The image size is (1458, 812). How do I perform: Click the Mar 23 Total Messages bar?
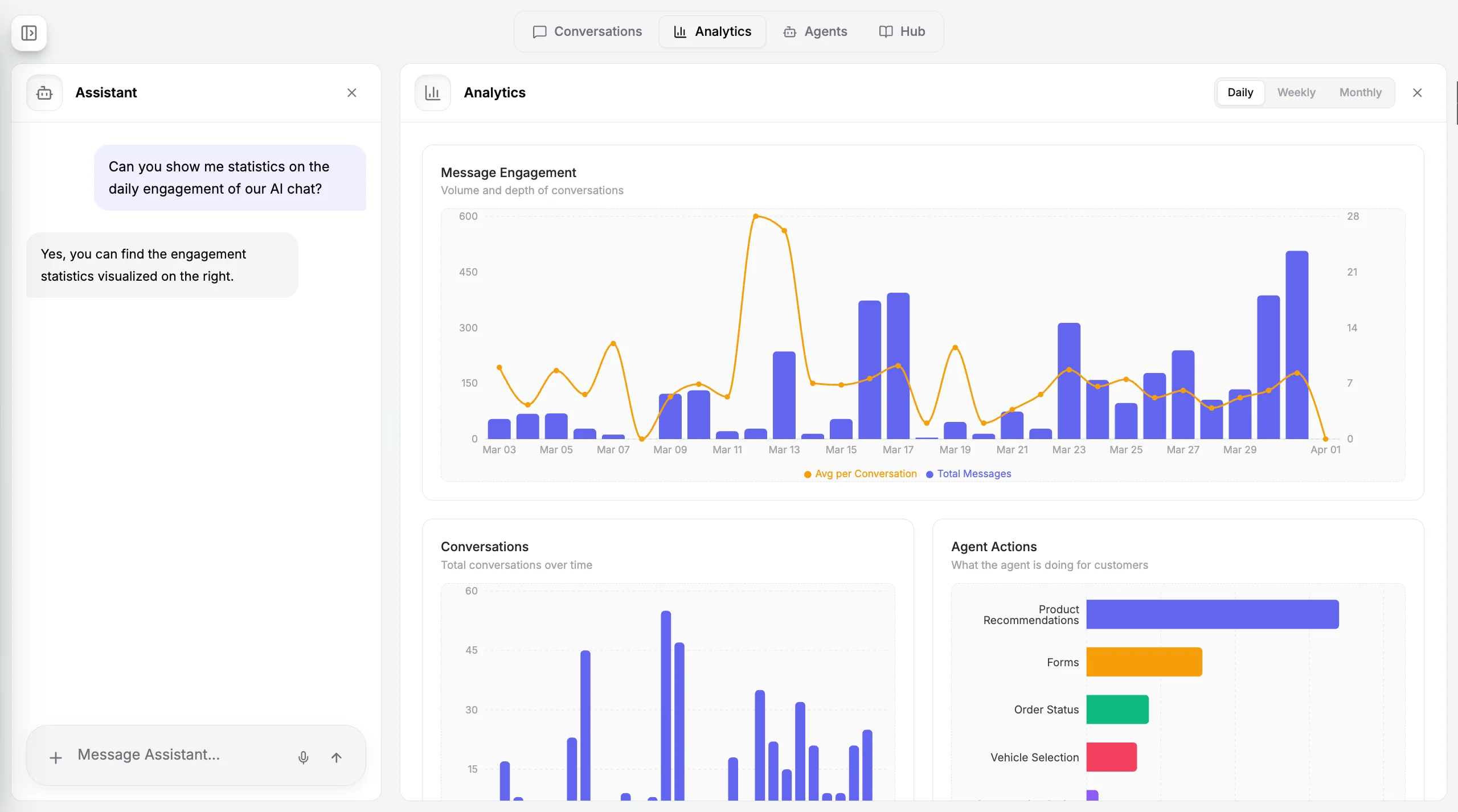point(1069,381)
